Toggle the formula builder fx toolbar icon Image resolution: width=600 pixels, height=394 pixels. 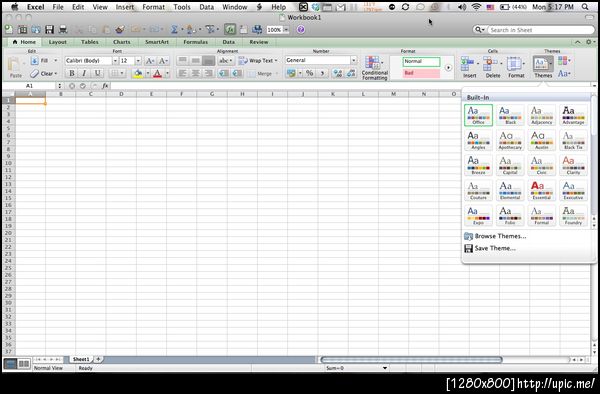click(x=230, y=29)
